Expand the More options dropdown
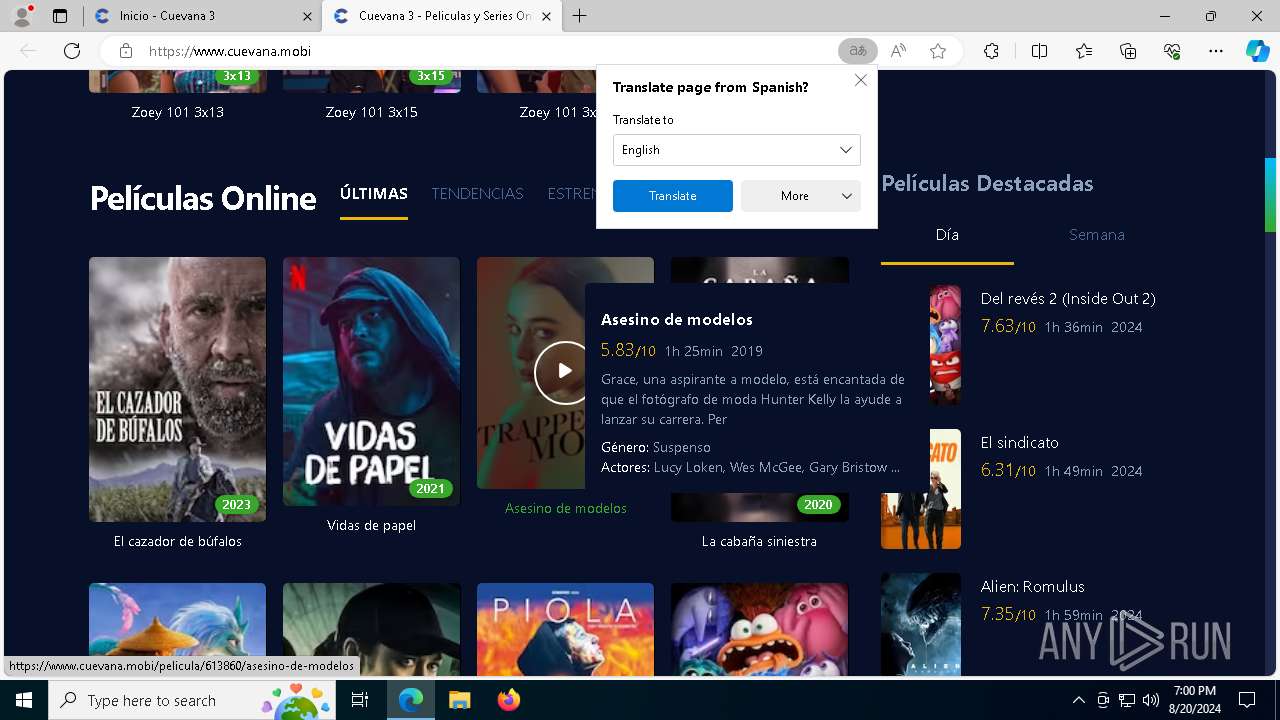Viewport: 1280px width, 720px height. point(801,196)
